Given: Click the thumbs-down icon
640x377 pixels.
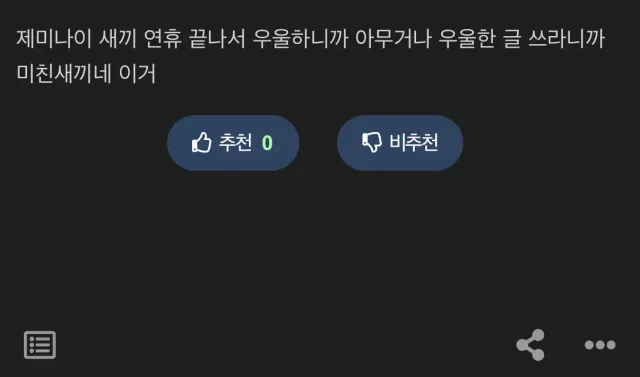Looking at the screenshot, I should 372,142.
